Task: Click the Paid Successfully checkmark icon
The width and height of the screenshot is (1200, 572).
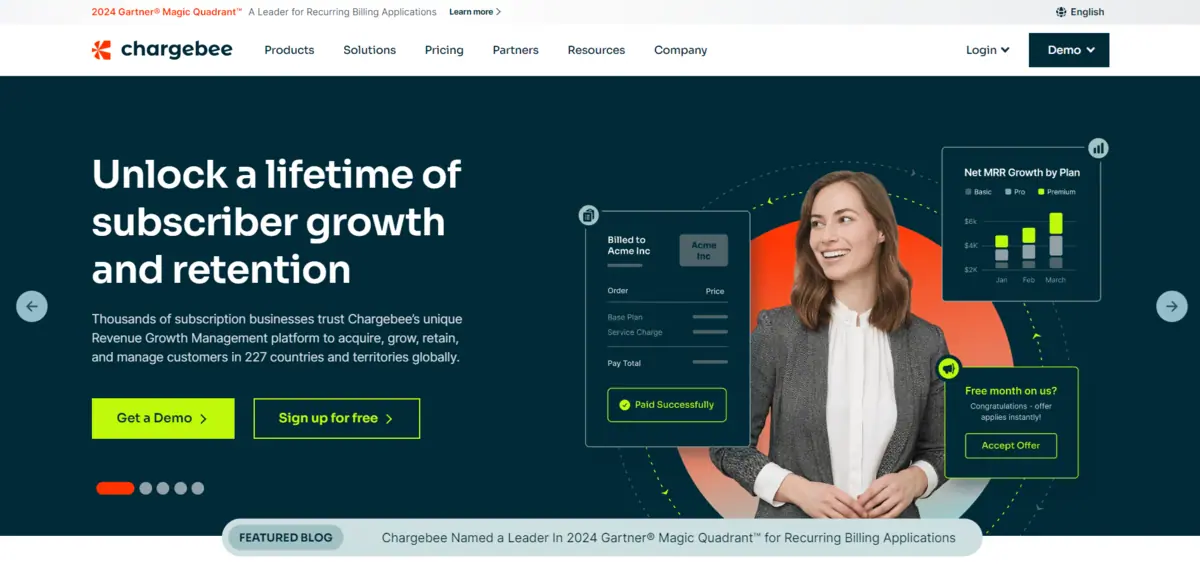Action: (625, 405)
